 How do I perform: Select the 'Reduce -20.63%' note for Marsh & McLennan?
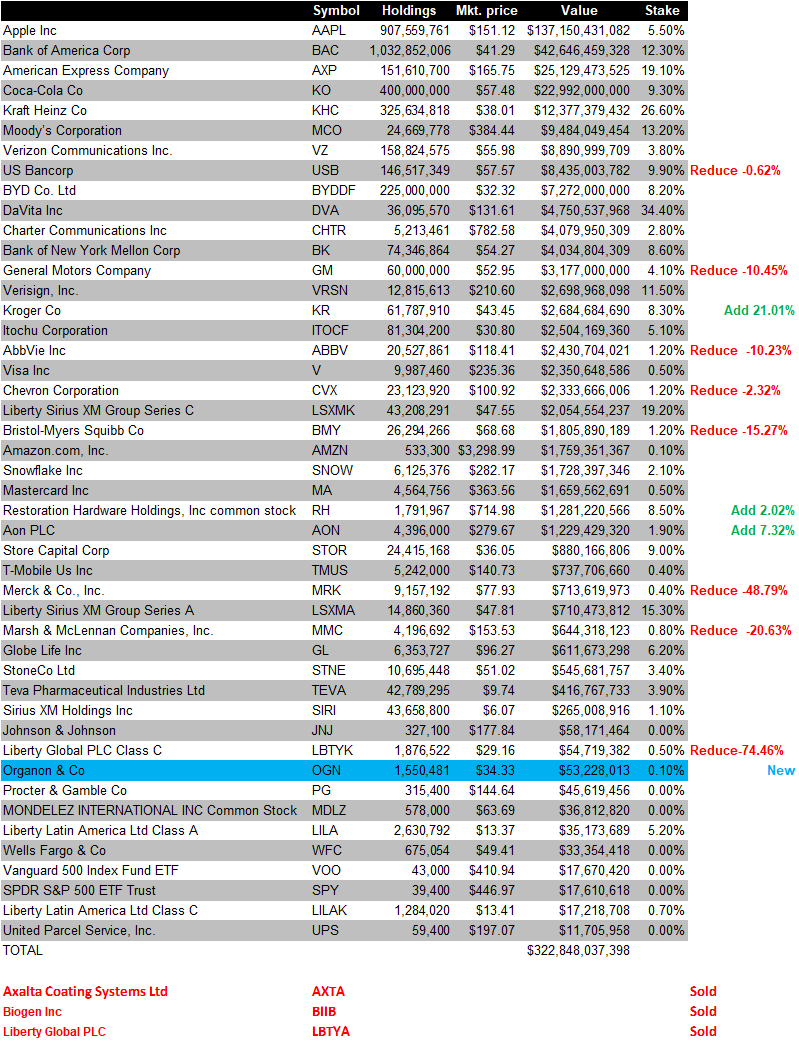[x=741, y=630]
